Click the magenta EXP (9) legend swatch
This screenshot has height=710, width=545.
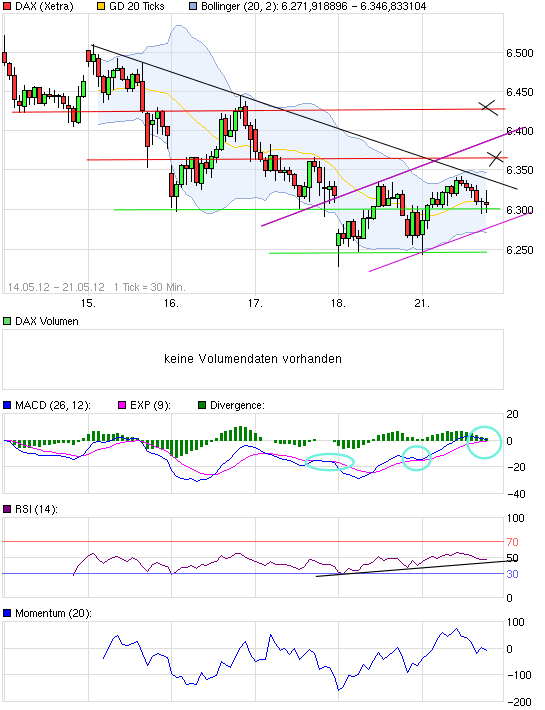point(122,405)
